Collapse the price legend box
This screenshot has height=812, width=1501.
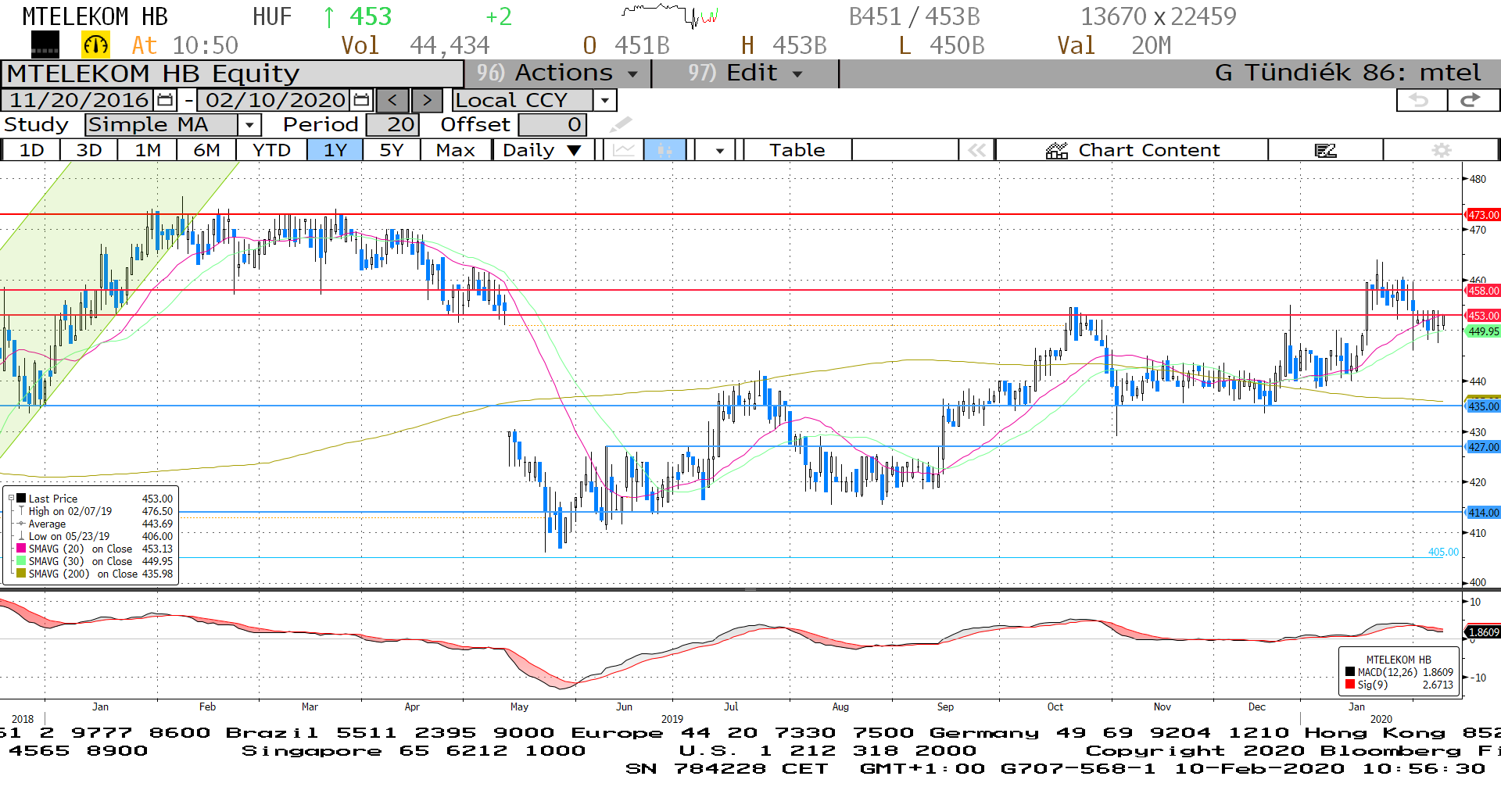point(11,498)
